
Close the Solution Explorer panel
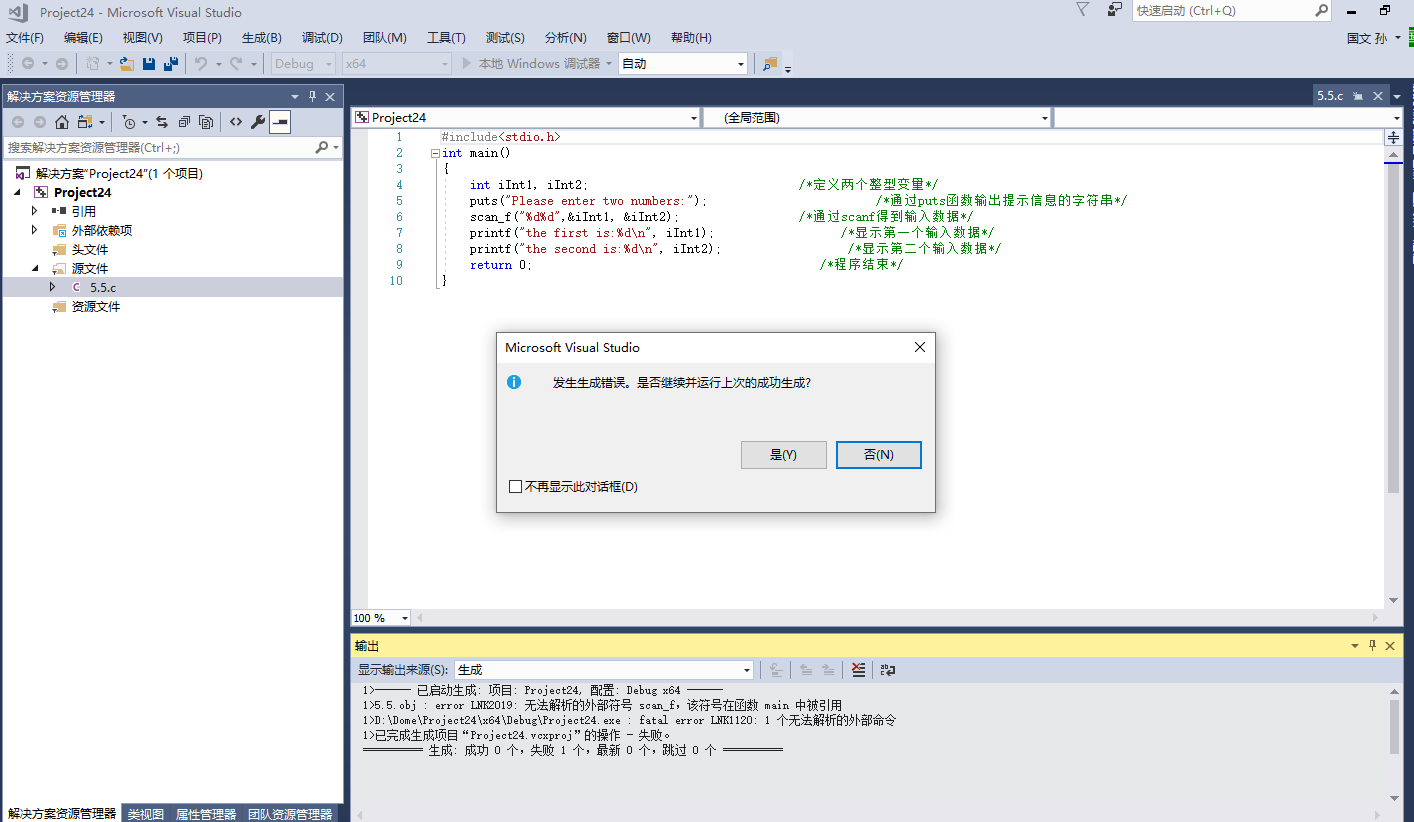point(331,96)
